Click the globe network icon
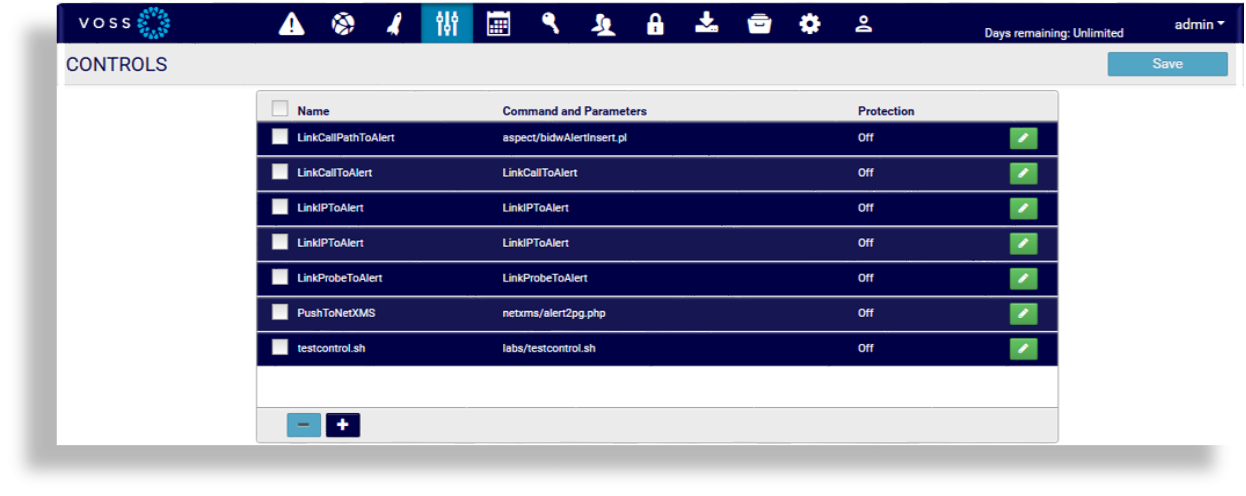Viewport: 1246px width, 496px height. pos(343,24)
